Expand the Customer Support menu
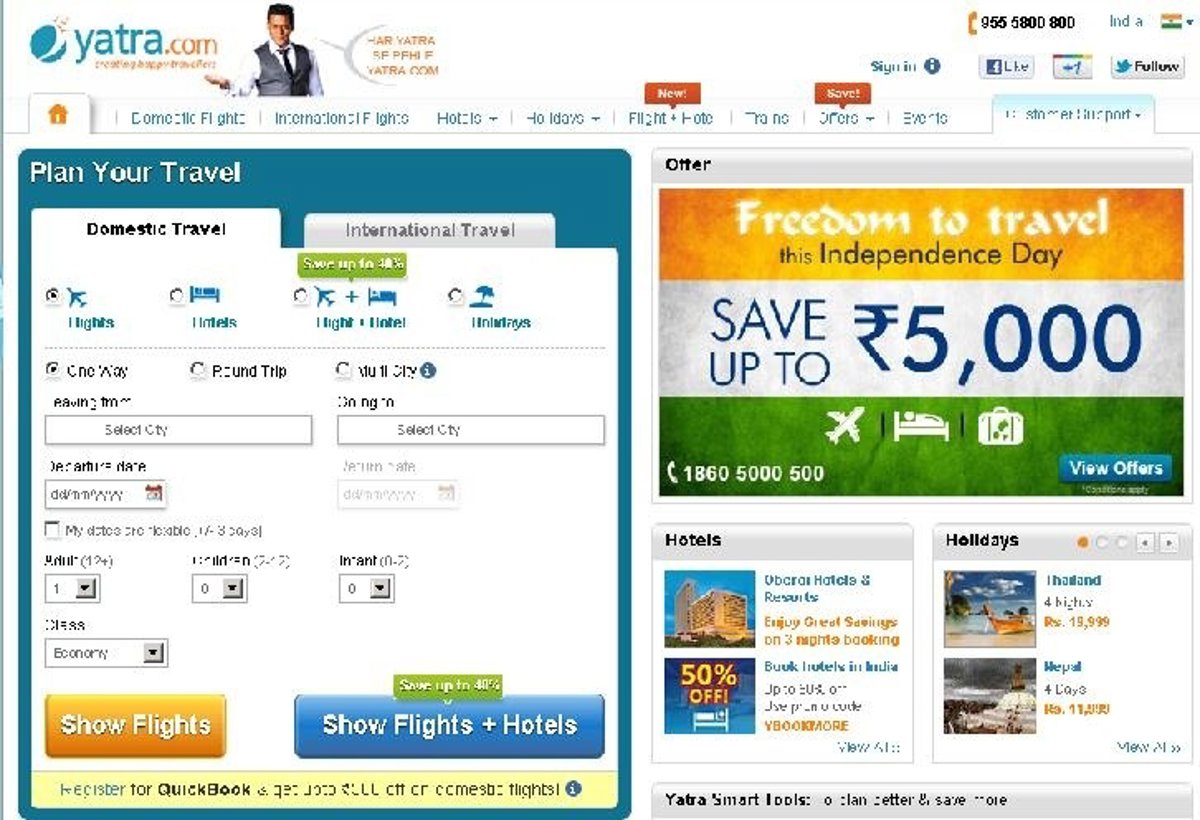Viewport: 1200px width, 820px height. click(1073, 115)
